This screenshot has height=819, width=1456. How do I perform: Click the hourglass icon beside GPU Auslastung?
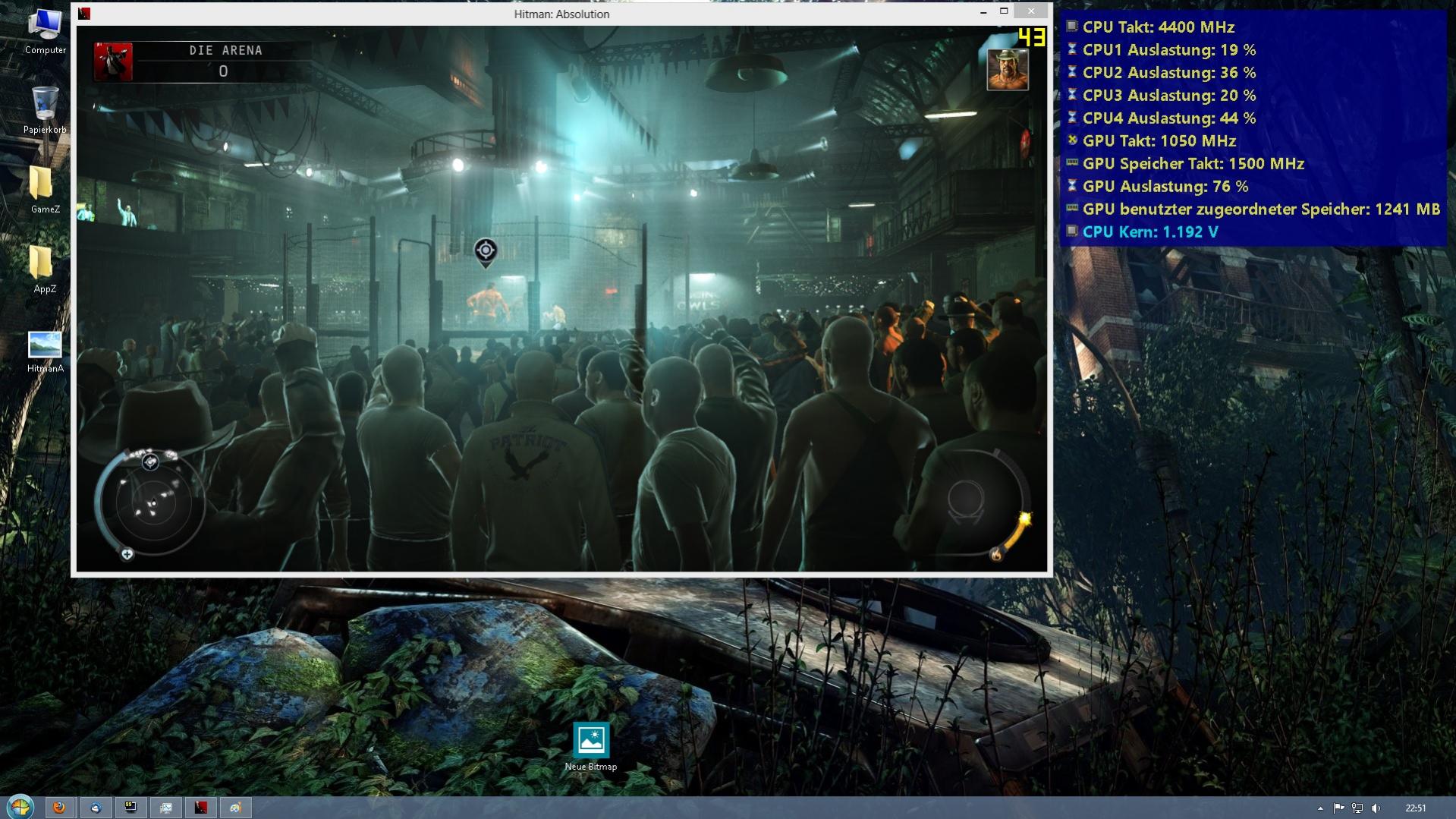[1071, 185]
